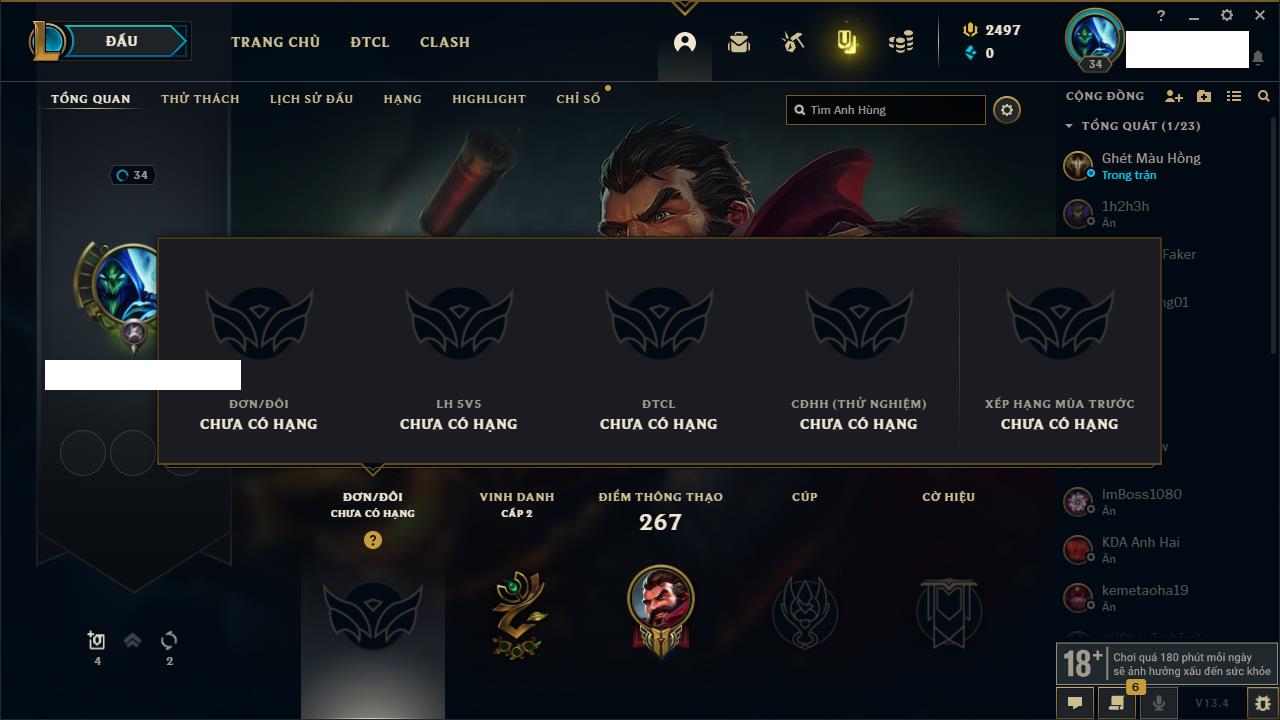The image size is (1280, 720).
Task: Open the Store coins icon
Action: point(901,42)
